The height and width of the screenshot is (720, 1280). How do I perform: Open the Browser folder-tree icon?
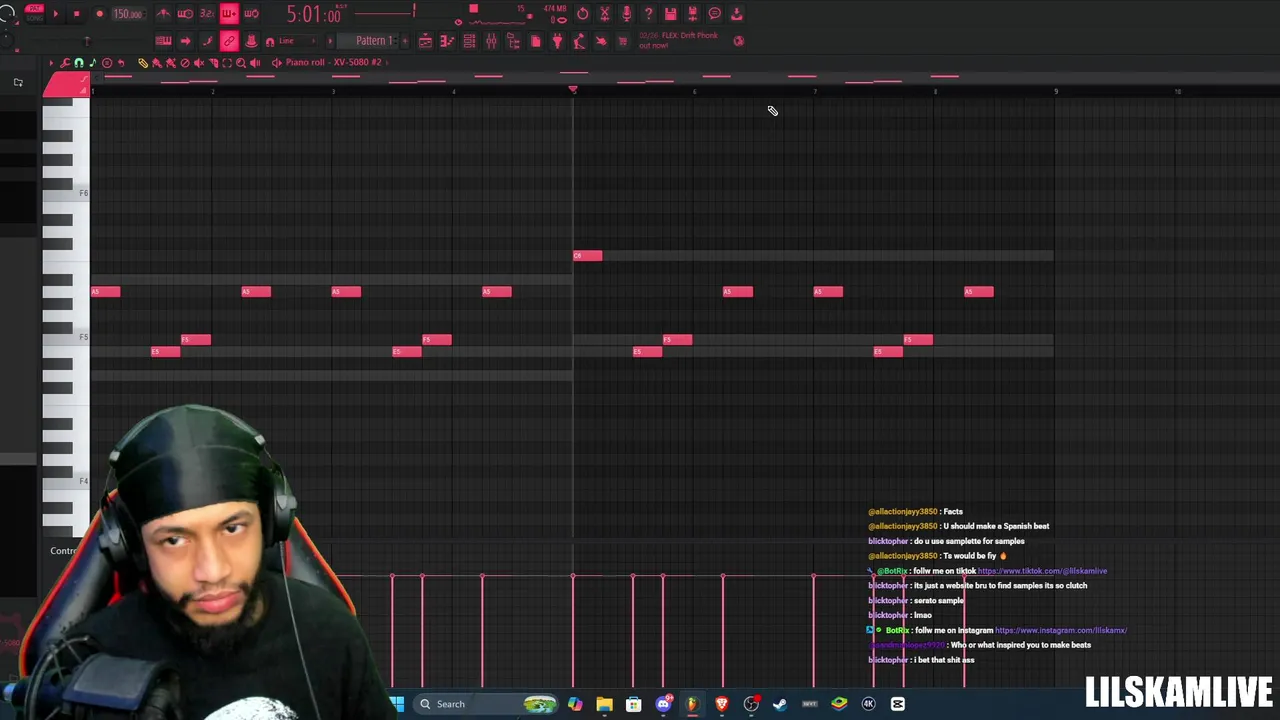tap(513, 41)
